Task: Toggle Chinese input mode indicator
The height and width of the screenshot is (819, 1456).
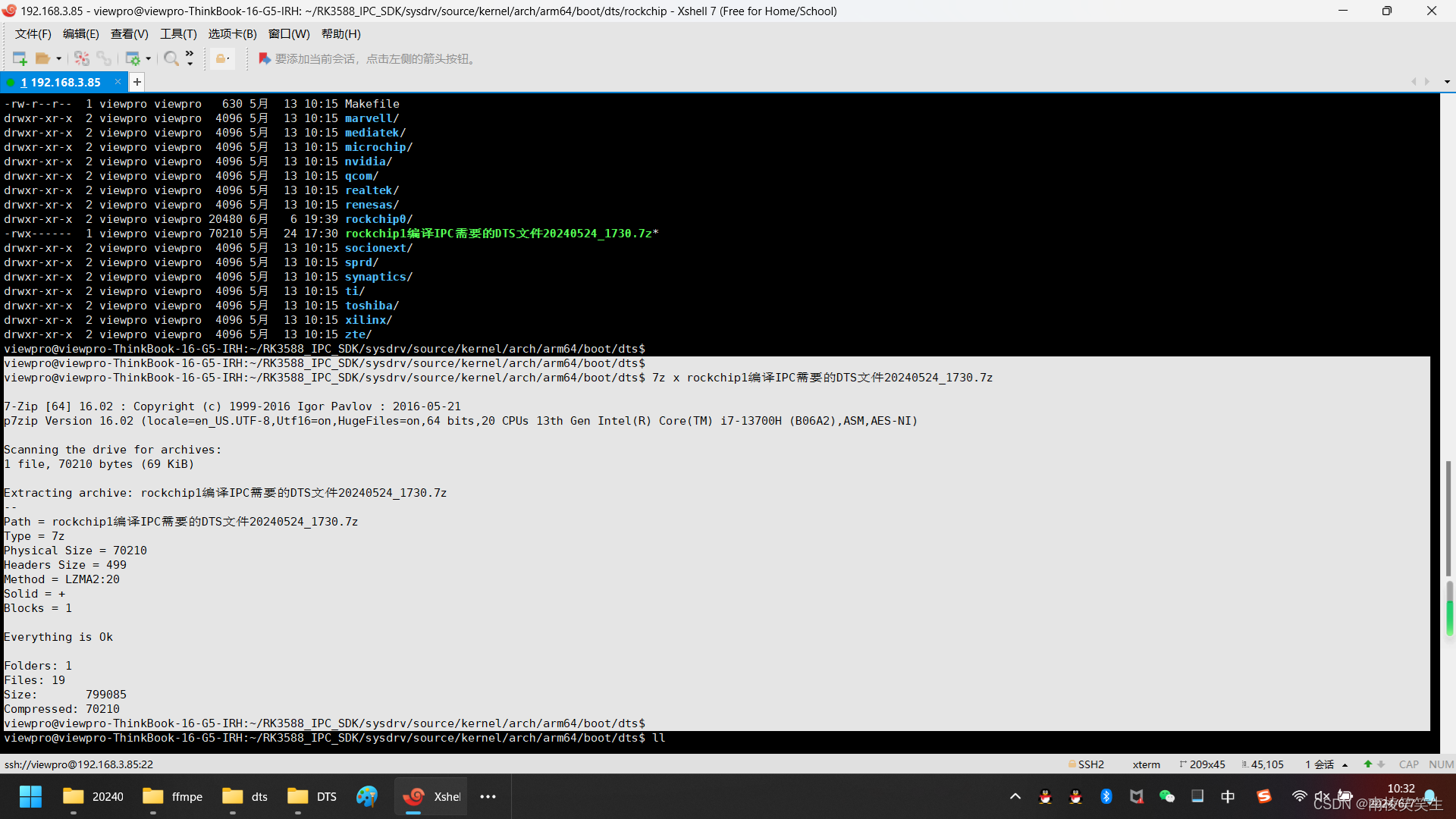Action: coord(1228,796)
